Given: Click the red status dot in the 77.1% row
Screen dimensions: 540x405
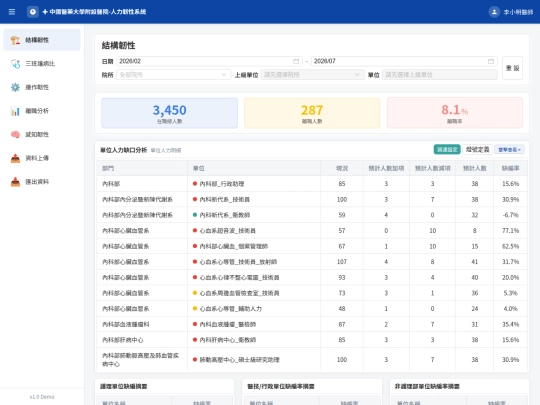Looking at the screenshot, I should point(195,230).
